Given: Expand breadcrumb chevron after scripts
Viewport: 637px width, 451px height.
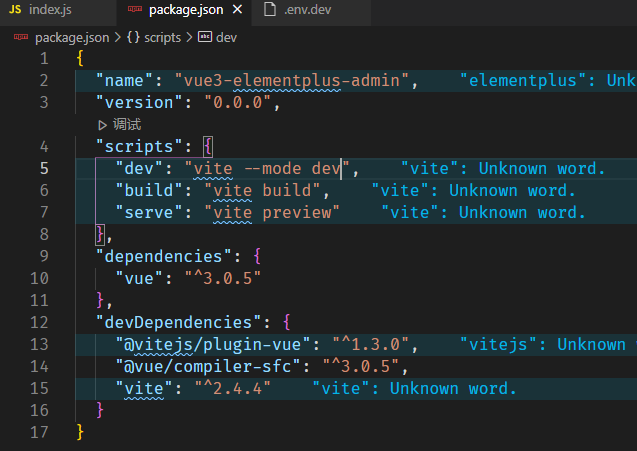Looking at the screenshot, I should click(x=189, y=38).
